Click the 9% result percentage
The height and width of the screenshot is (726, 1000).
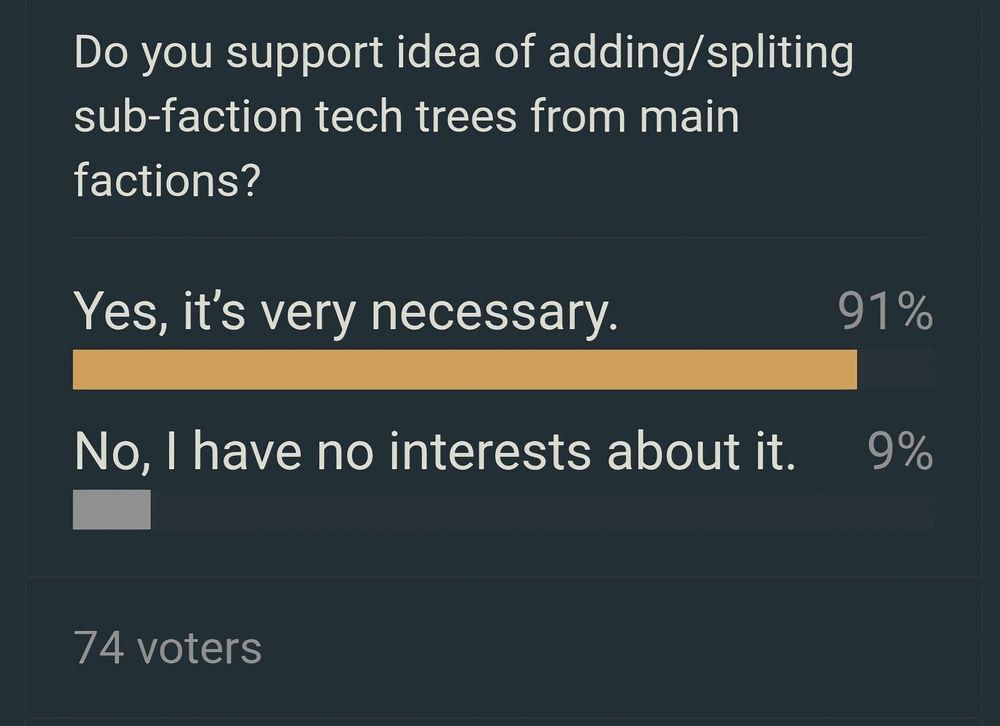click(900, 453)
